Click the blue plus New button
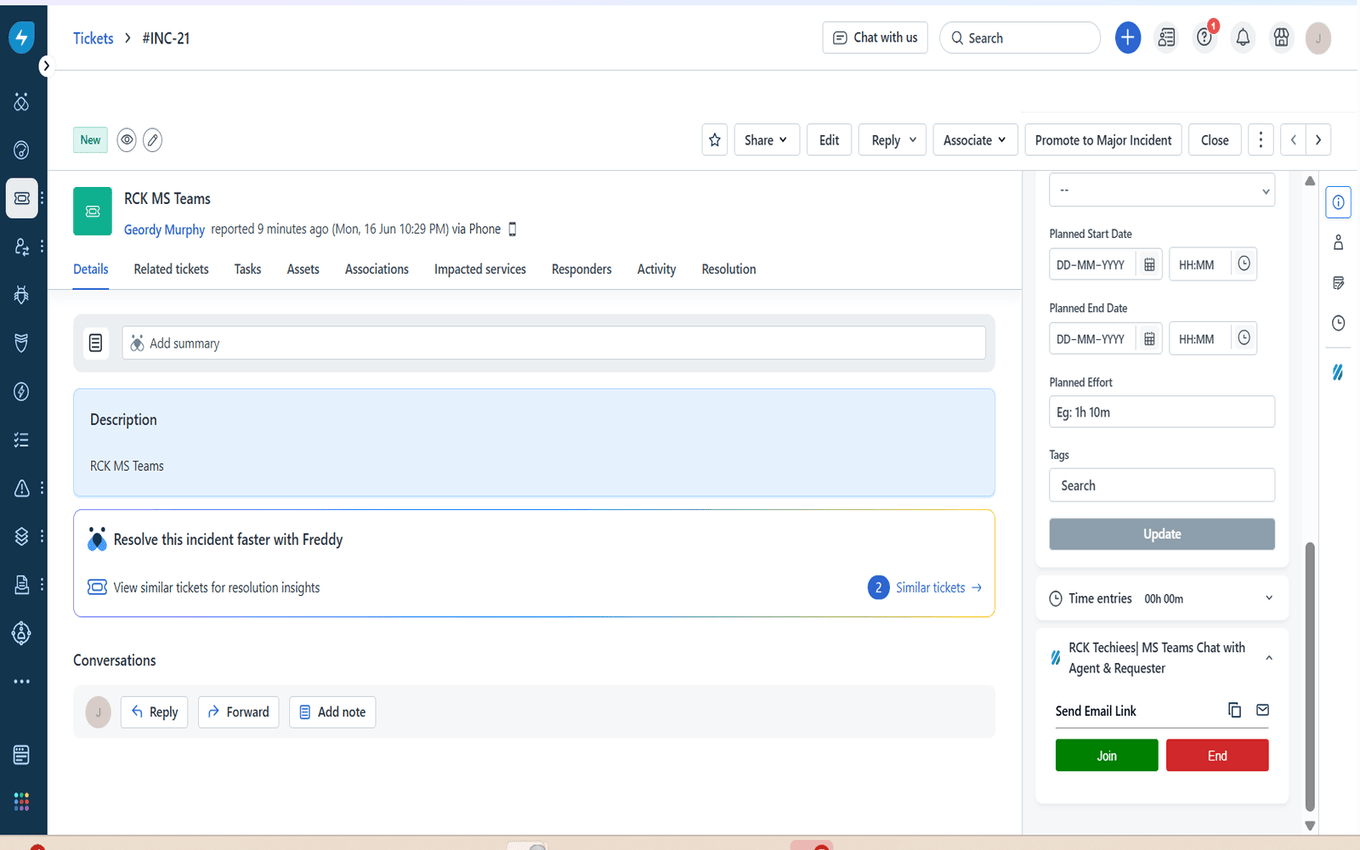This screenshot has height=850, width=1360. click(1128, 38)
